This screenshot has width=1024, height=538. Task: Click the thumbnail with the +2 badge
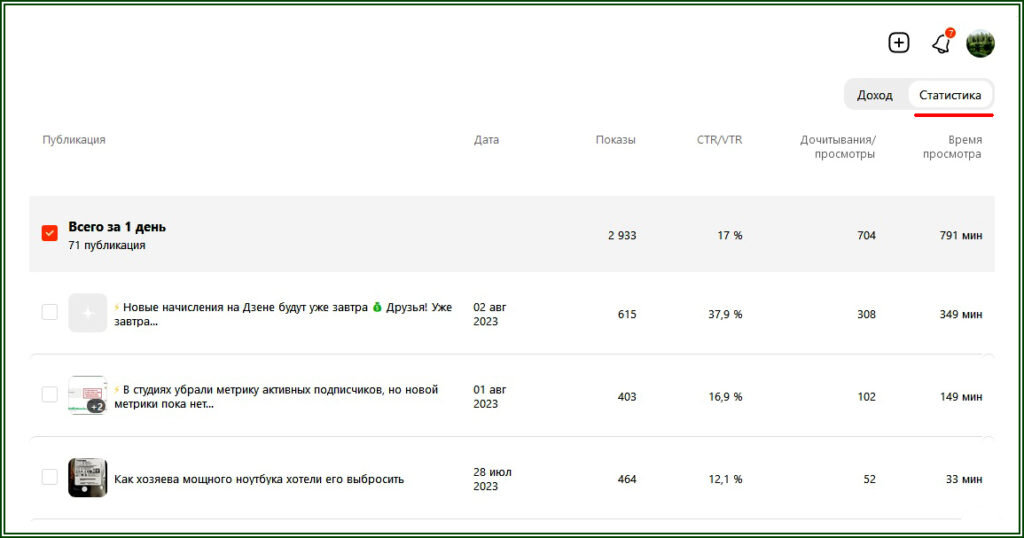[x=87, y=395]
